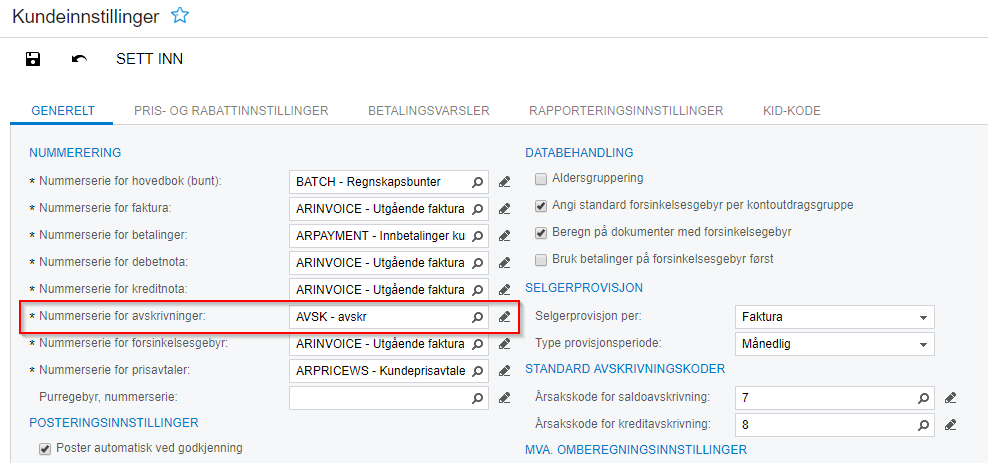The image size is (988, 463).
Task: Toggle Poster automatisk ved godkjenning checkbox
Action: 45,449
